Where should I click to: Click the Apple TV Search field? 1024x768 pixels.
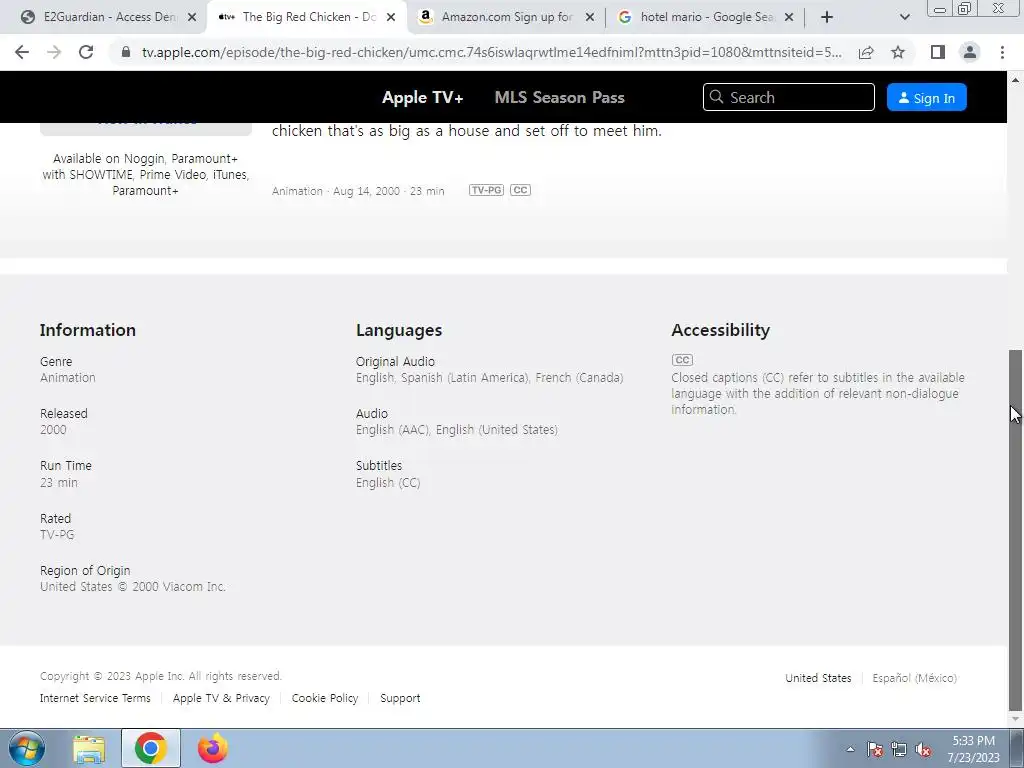[788, 97]
